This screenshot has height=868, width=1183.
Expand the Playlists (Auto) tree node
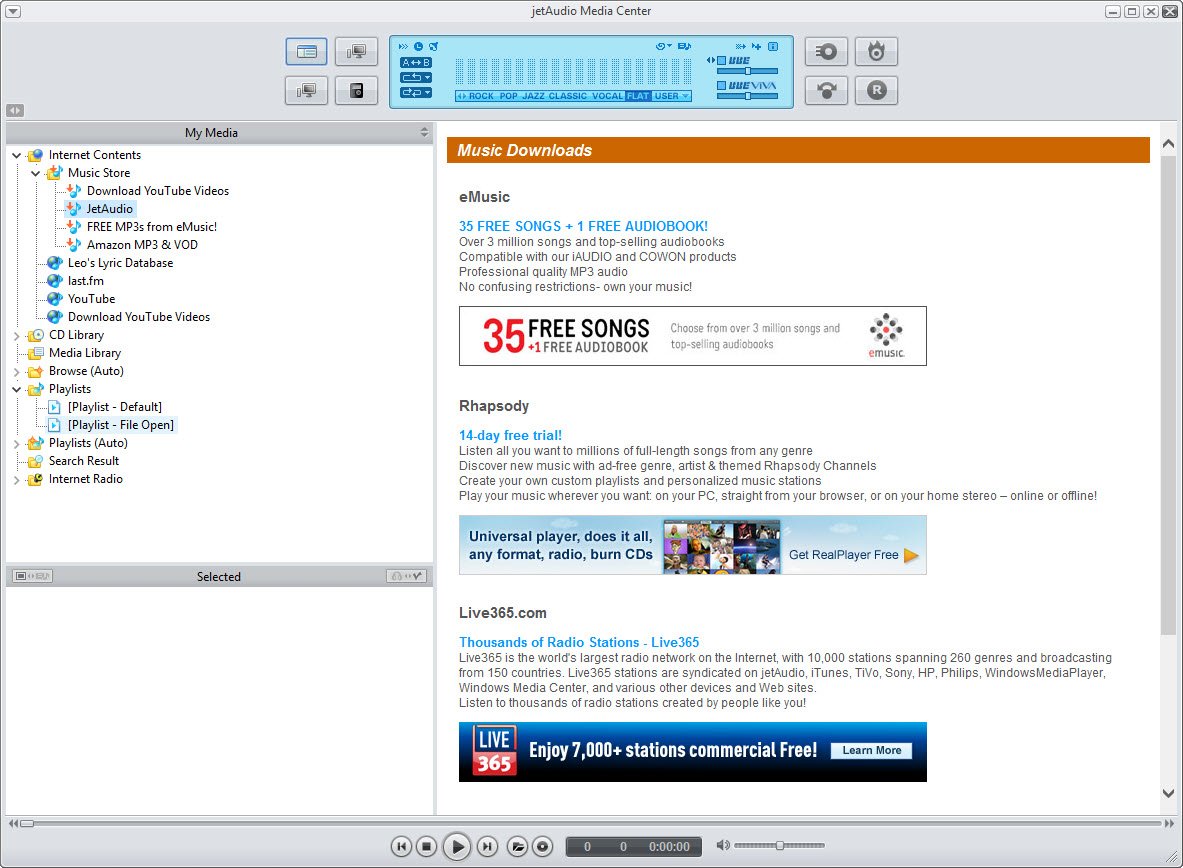click(x=17, y=444)
